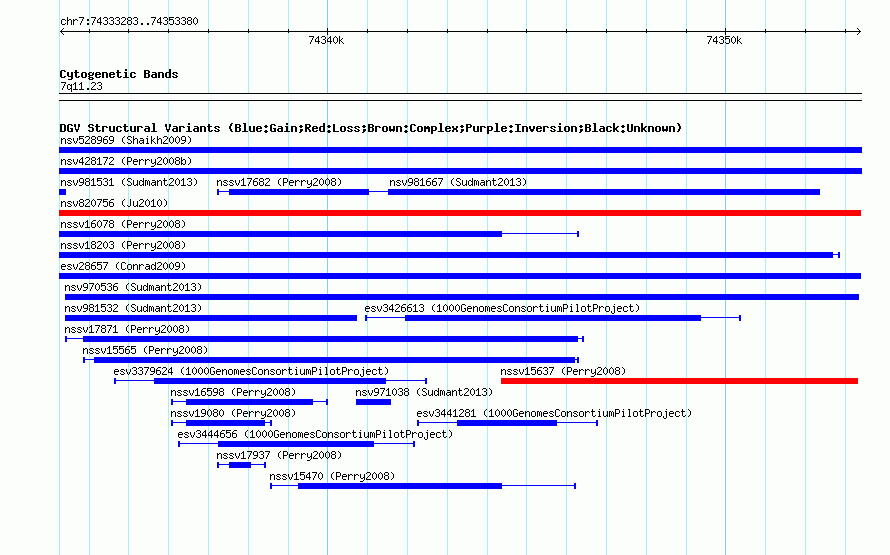This screenshot has width=890, height=555.
Task: Click the nsv528969 (Shaikh2009) variant bar
Action: (x=460, y=150)
